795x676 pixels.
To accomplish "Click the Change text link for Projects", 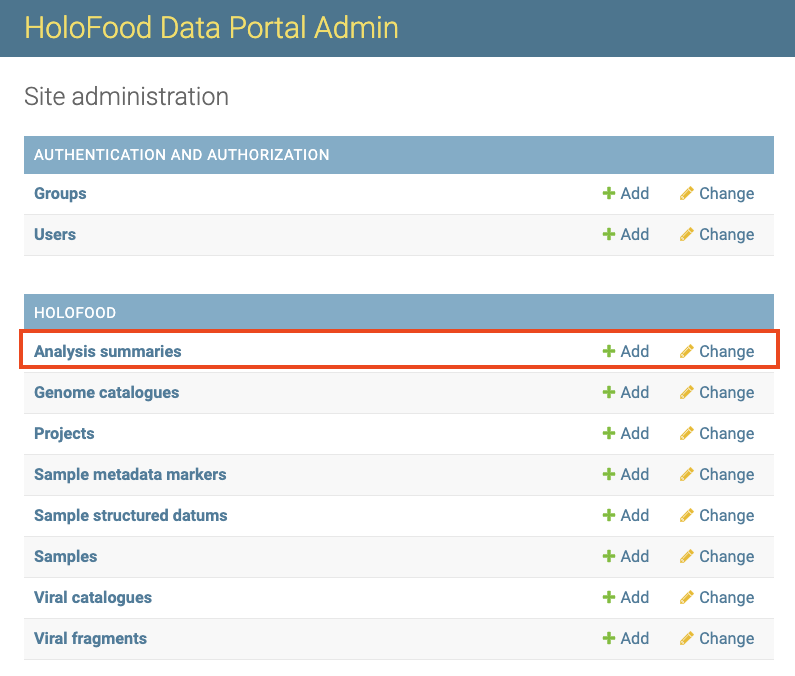I will [x=727, y=434].
